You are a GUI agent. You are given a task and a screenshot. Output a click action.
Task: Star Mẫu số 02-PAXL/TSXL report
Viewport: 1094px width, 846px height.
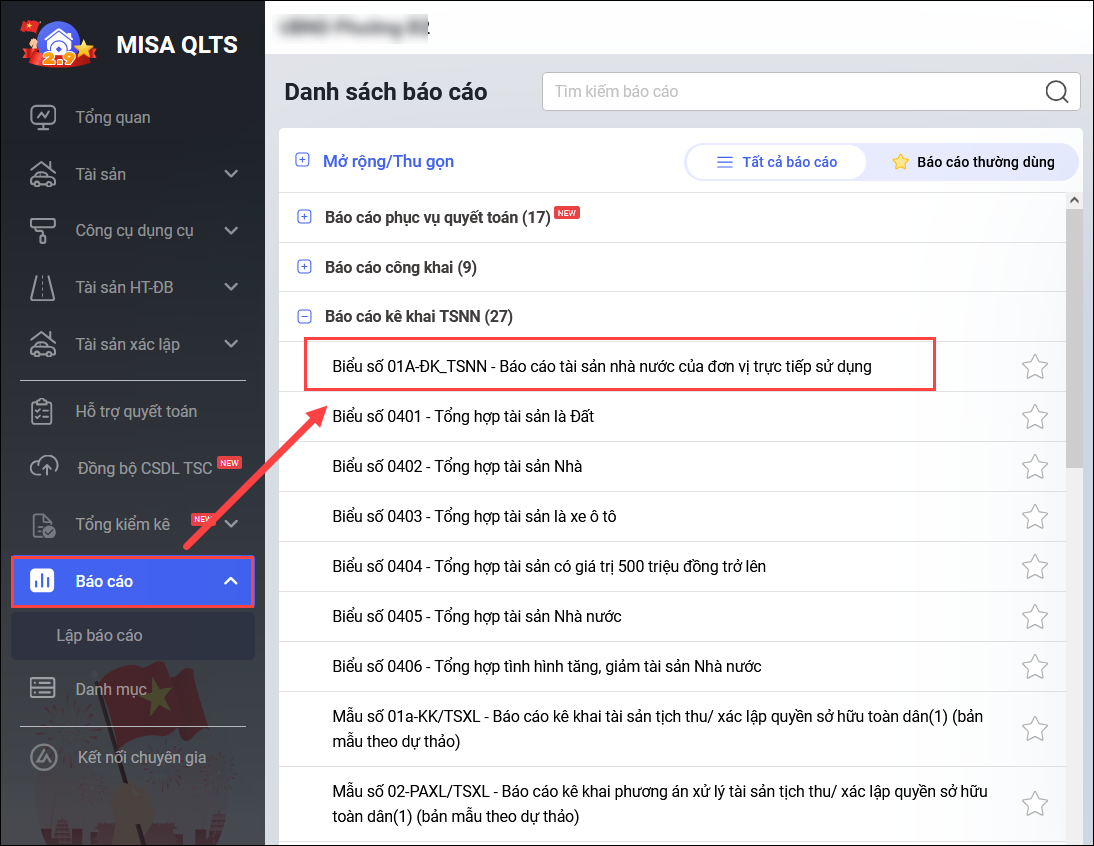[1035, 803]
